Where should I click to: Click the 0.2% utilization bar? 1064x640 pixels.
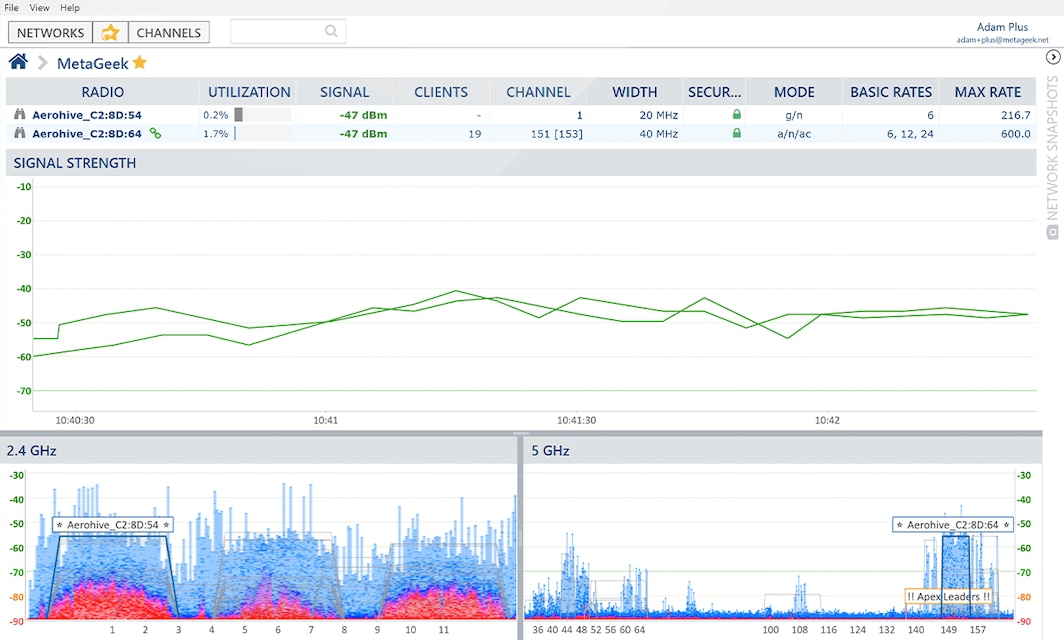263,115
